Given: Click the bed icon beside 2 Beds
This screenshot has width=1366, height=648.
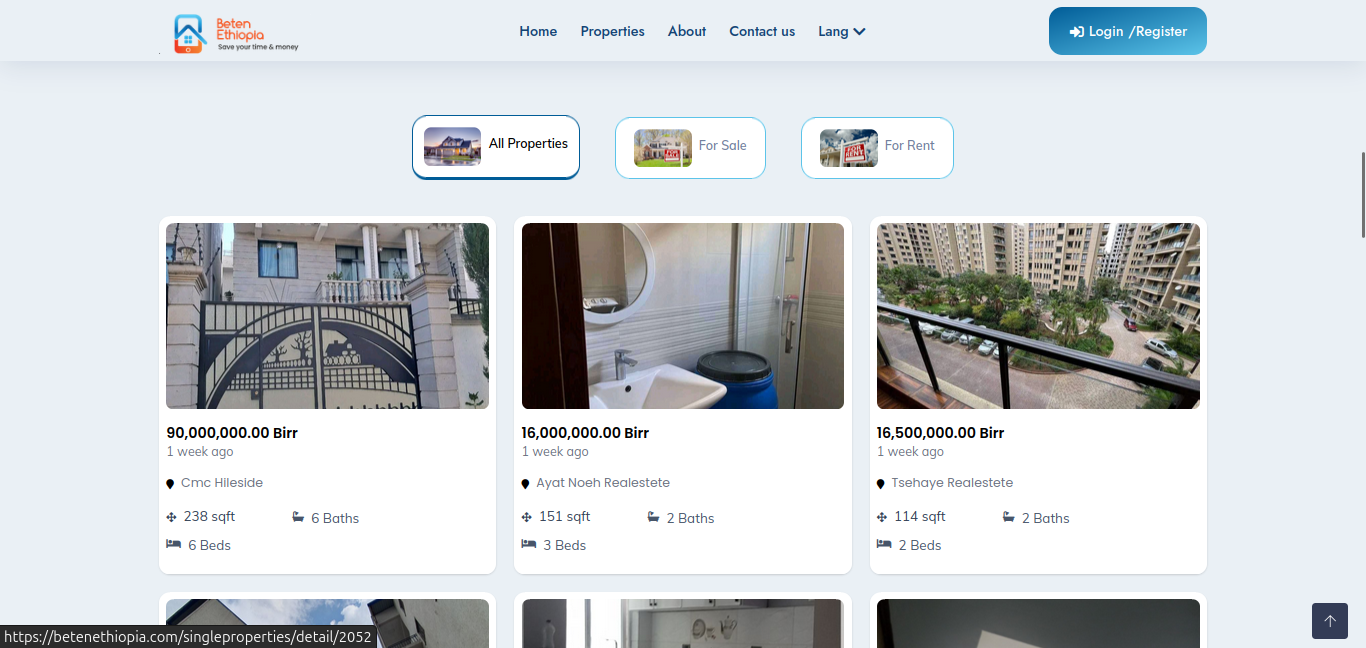Looking at the screenshot, I should (x=884, y=544).
